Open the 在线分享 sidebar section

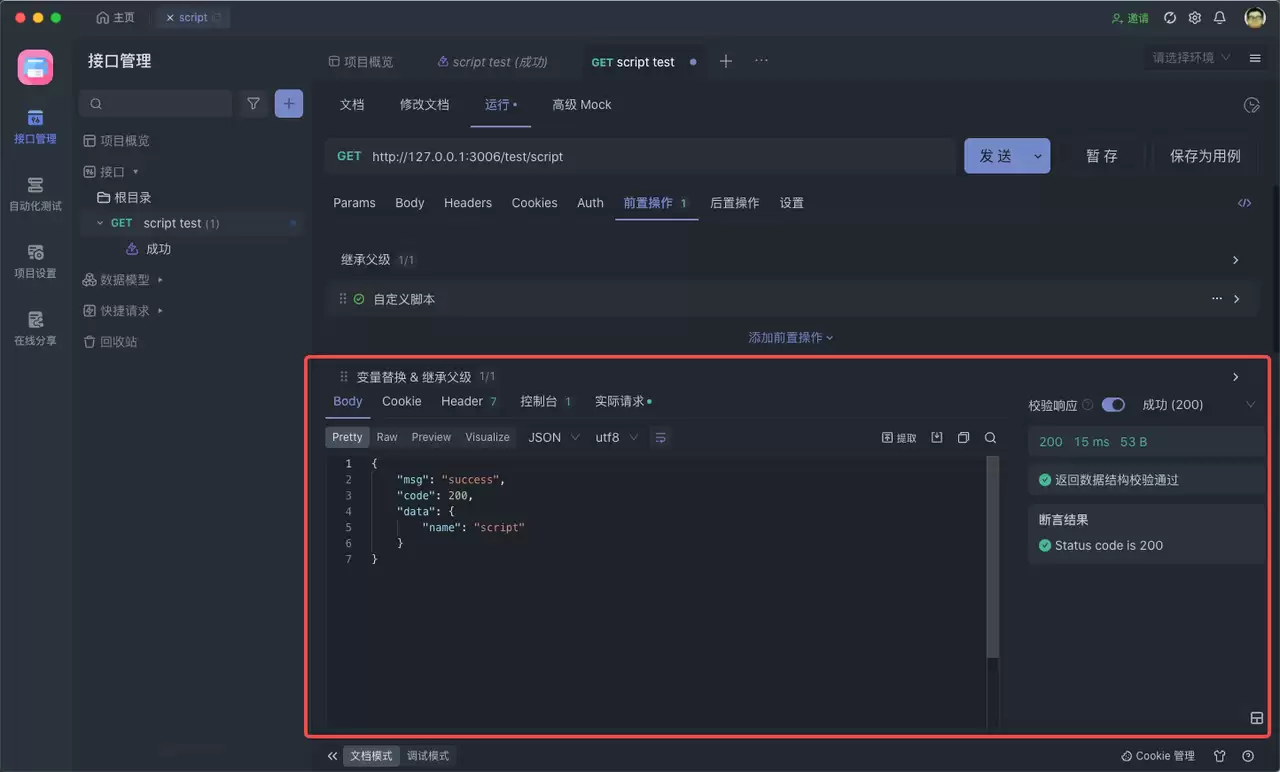[x=35, y=329]
